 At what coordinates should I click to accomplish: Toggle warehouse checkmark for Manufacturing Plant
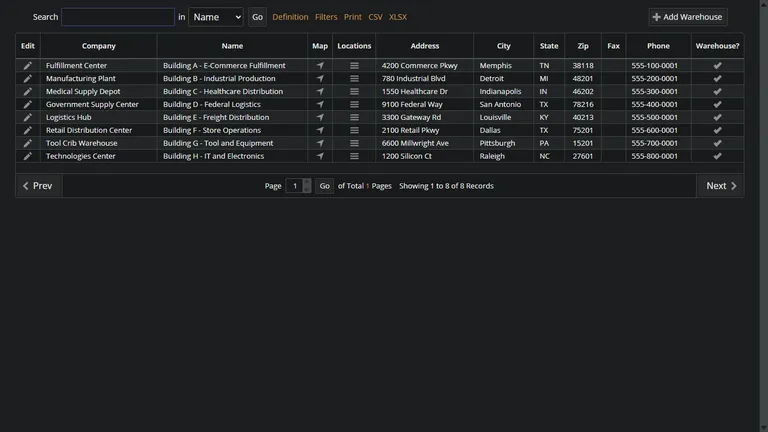pos(718,78)
